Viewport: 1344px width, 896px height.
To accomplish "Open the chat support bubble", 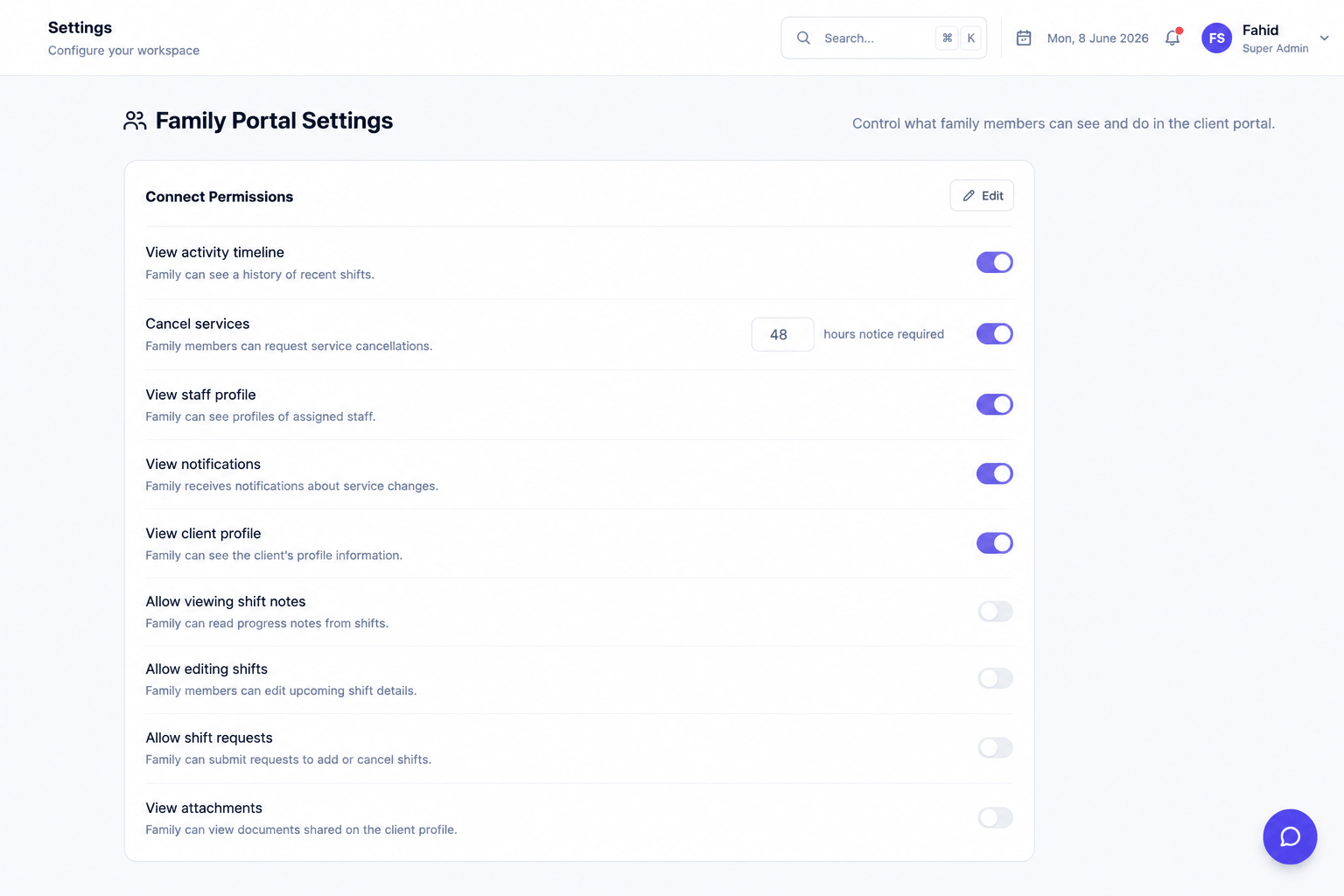I will click(1290, 836).
